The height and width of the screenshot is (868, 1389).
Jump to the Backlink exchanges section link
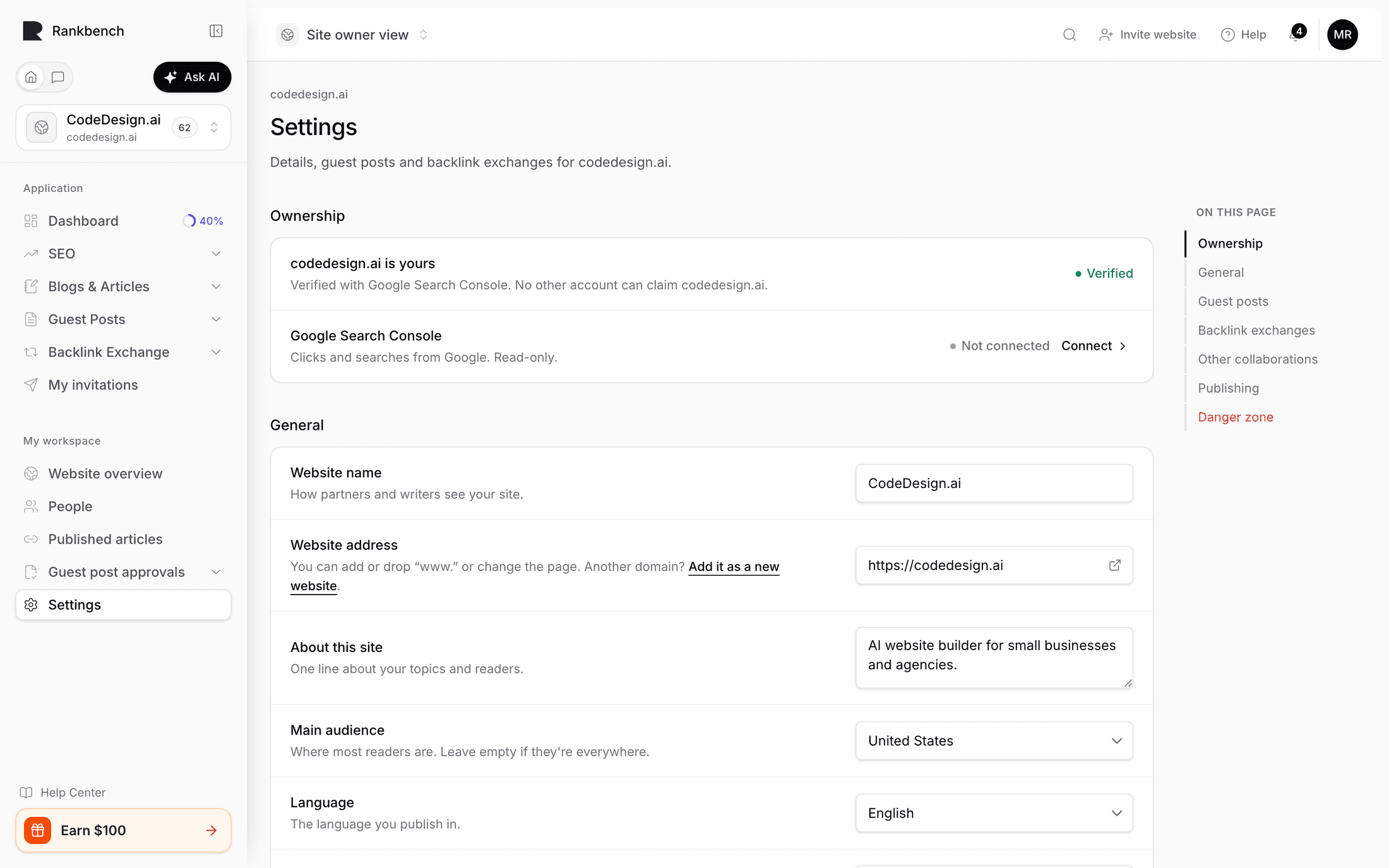[1256, 331]
